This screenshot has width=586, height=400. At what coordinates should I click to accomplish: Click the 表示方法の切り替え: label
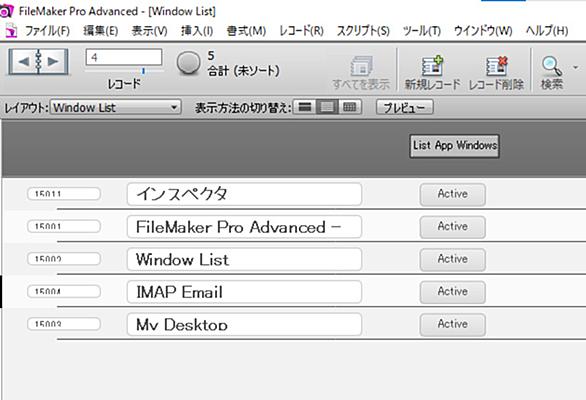(x=243, y=108)
